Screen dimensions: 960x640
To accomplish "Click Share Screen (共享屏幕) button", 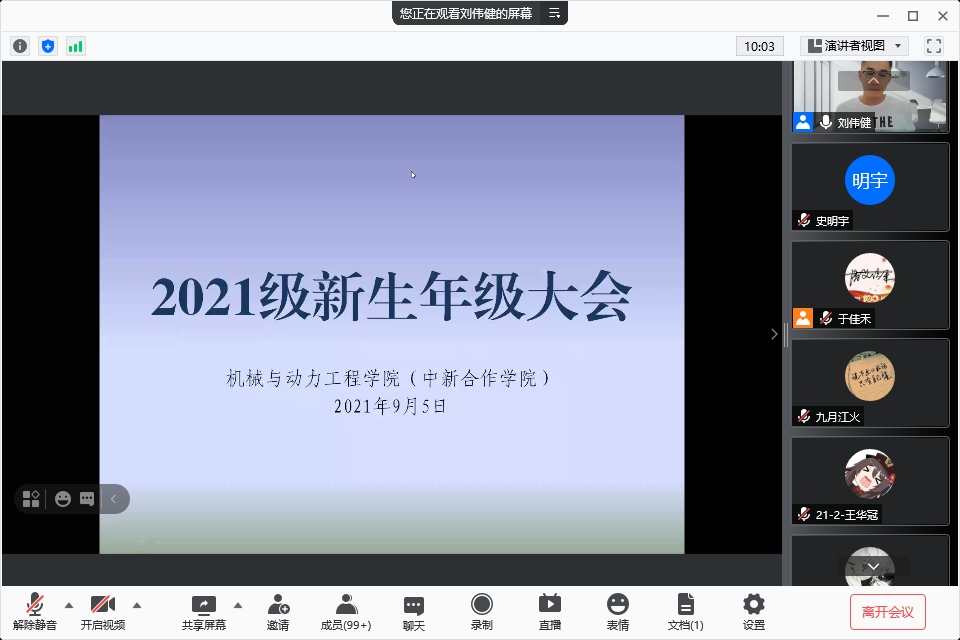I will tap(204, 611).
